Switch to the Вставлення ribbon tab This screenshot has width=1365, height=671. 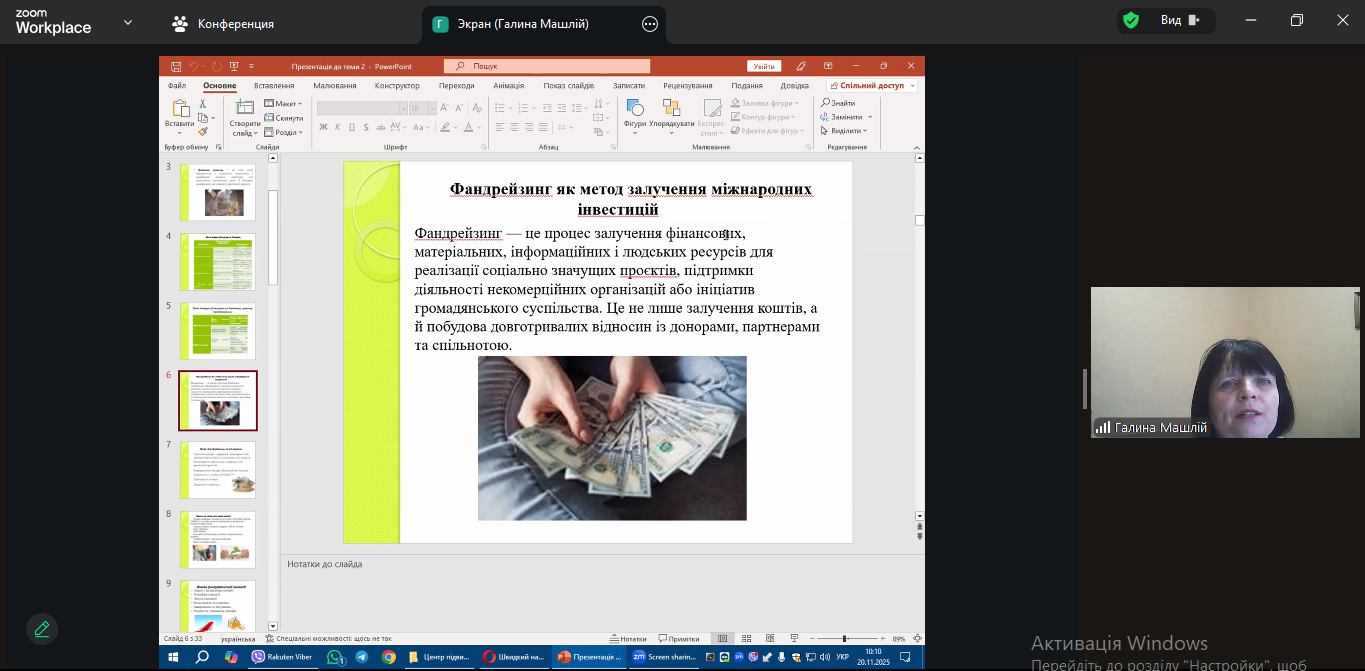point(273,86)
